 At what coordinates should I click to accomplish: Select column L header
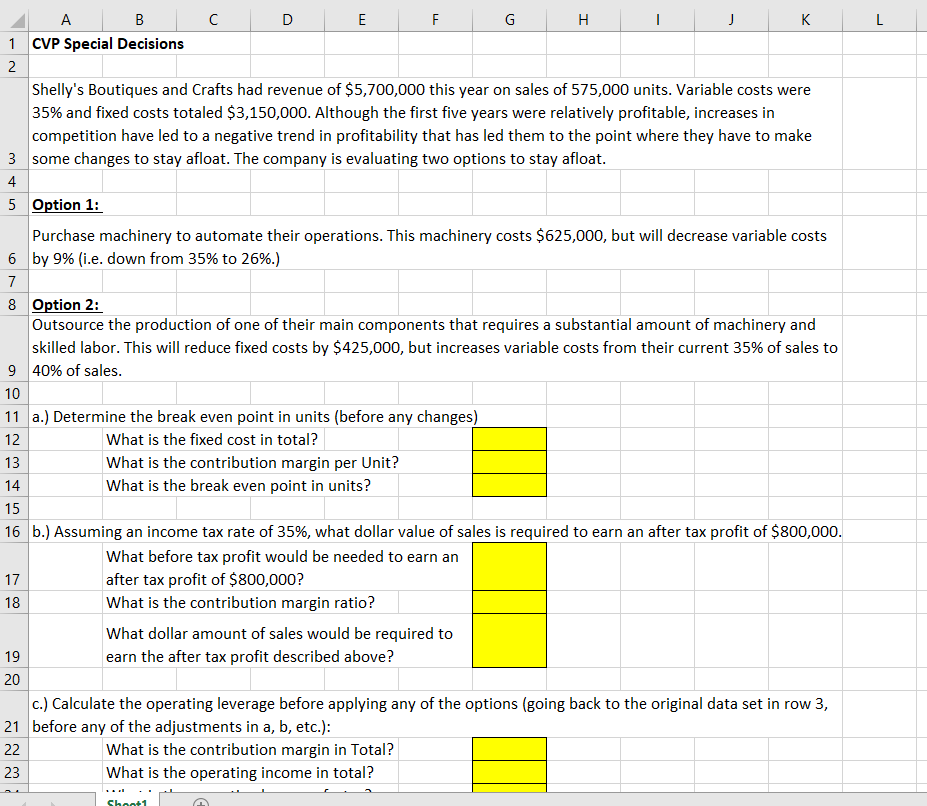click(x=879, y=20)
